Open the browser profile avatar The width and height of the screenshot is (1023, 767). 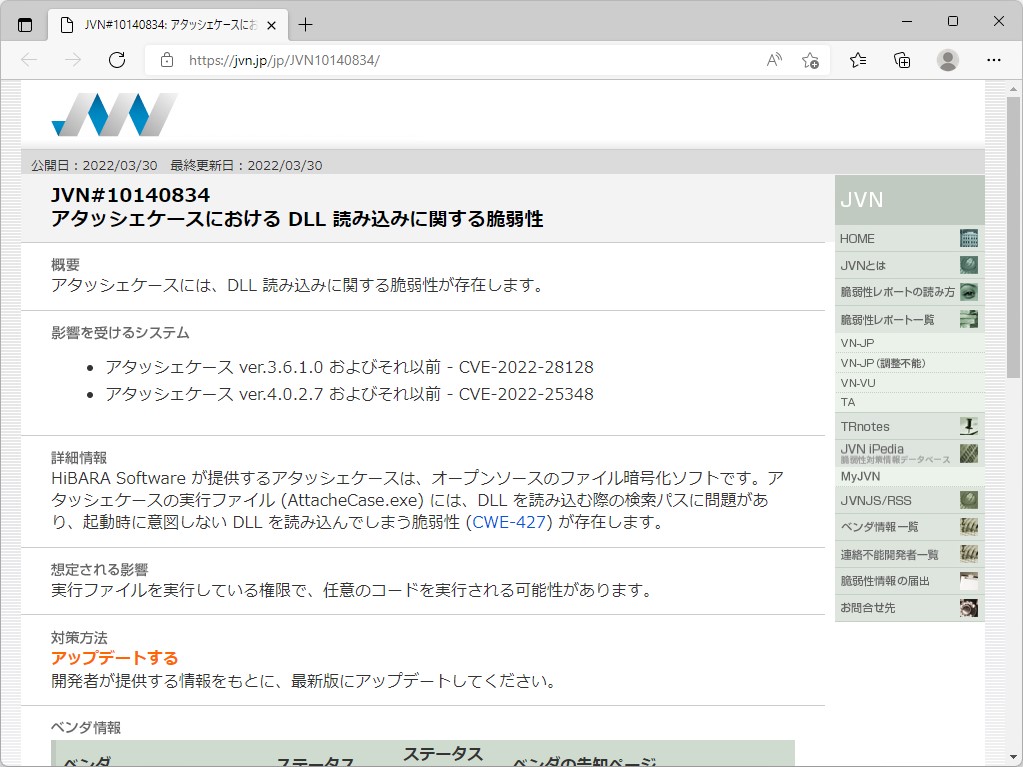coord(946,60)
